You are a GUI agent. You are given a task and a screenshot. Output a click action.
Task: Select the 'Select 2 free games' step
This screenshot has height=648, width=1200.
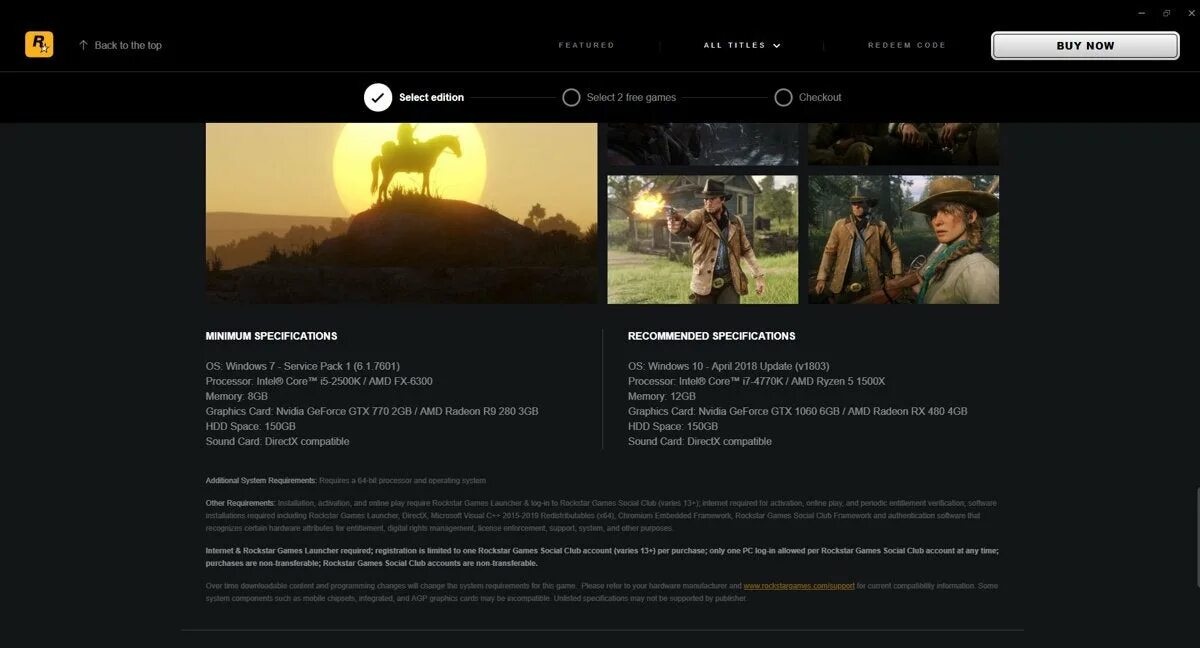(x=619, y=97)
